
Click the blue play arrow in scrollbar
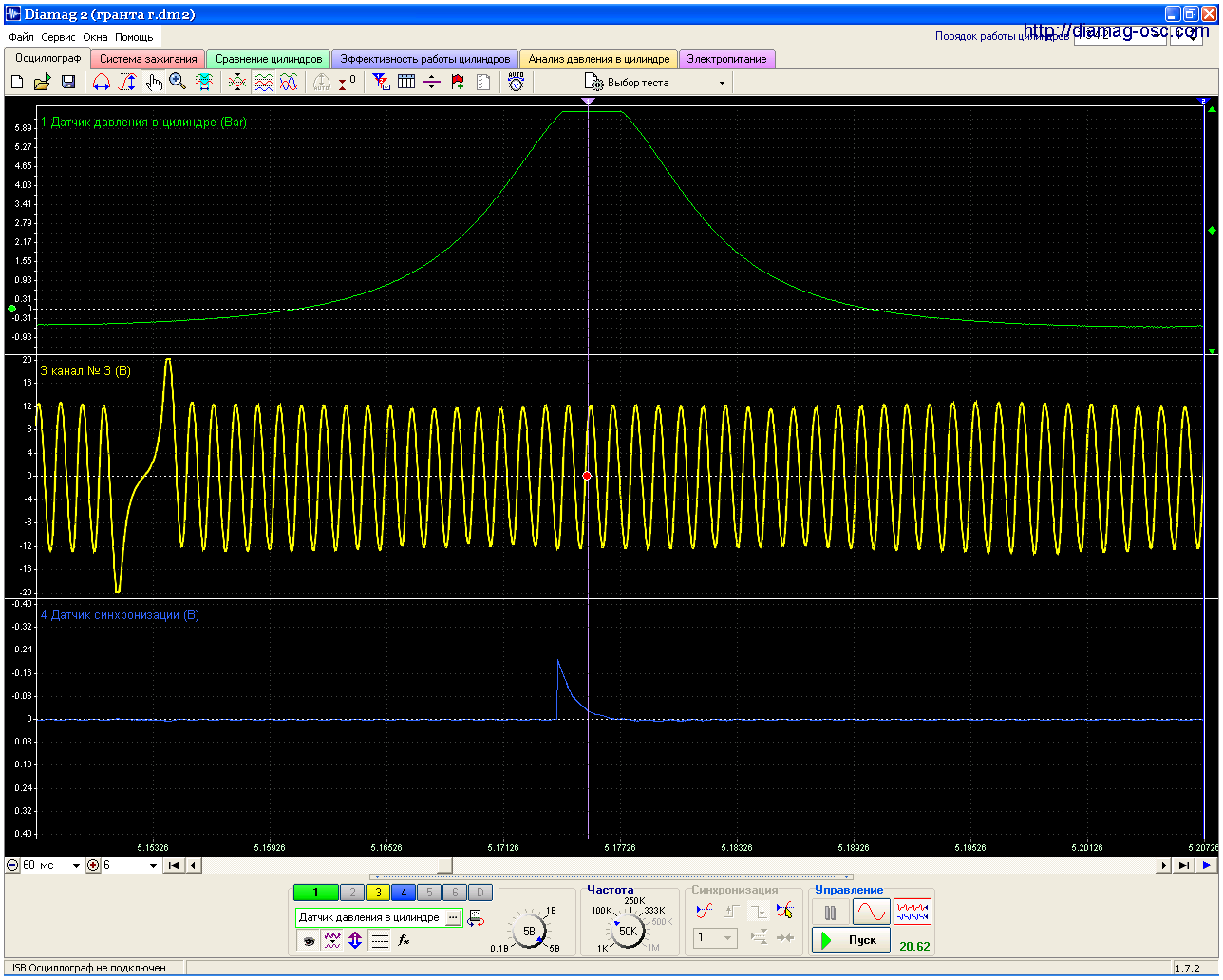pyautogui.click(x=1206, y=865)
